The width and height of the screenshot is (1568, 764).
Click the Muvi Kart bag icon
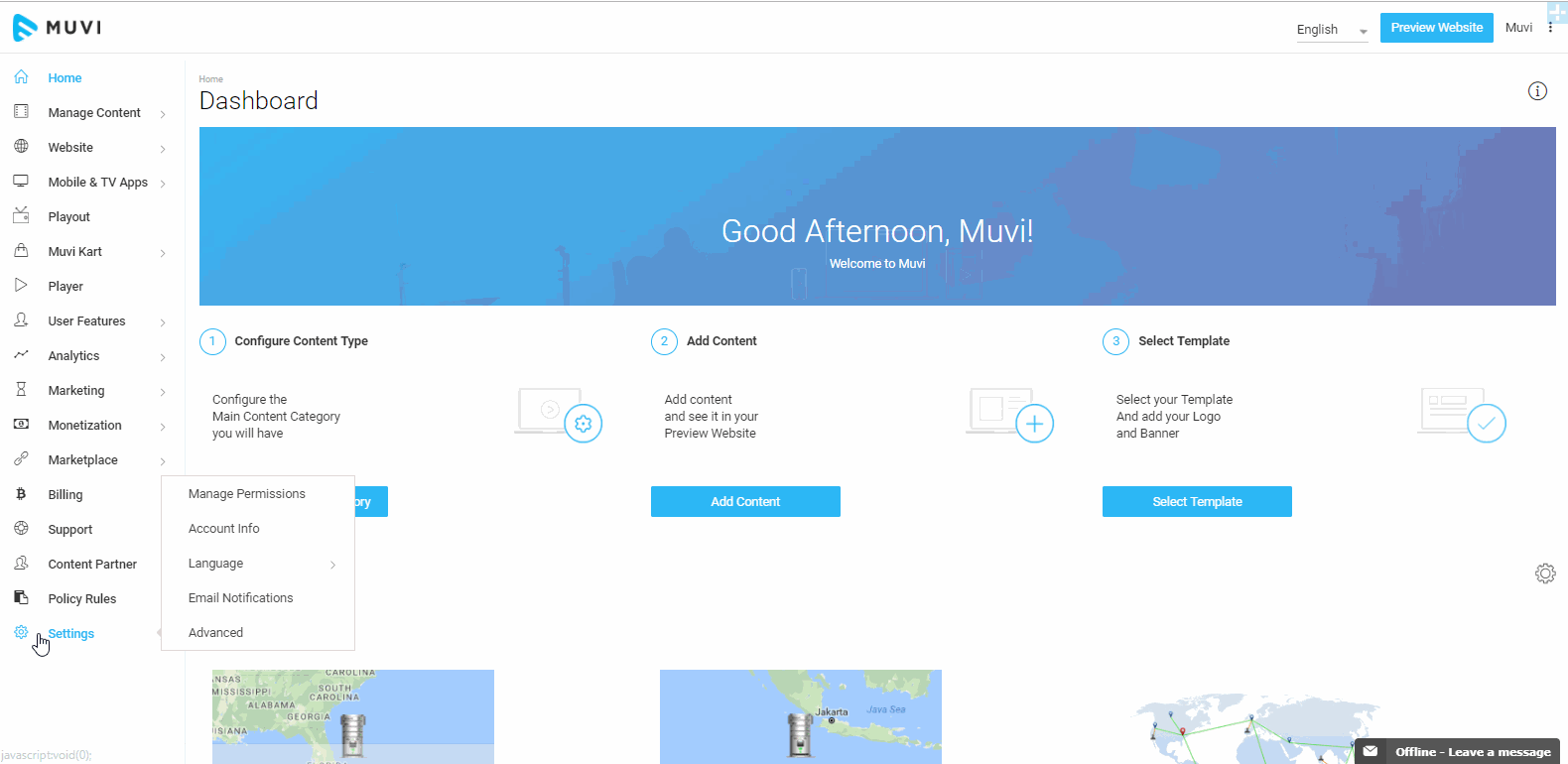click(21, 250)
